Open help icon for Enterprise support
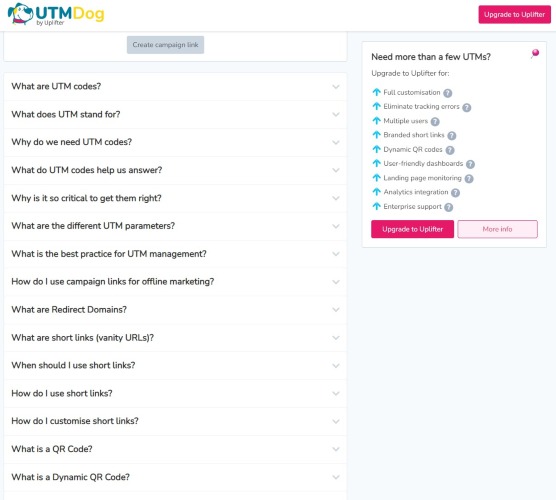 click(x=449, y=207)
